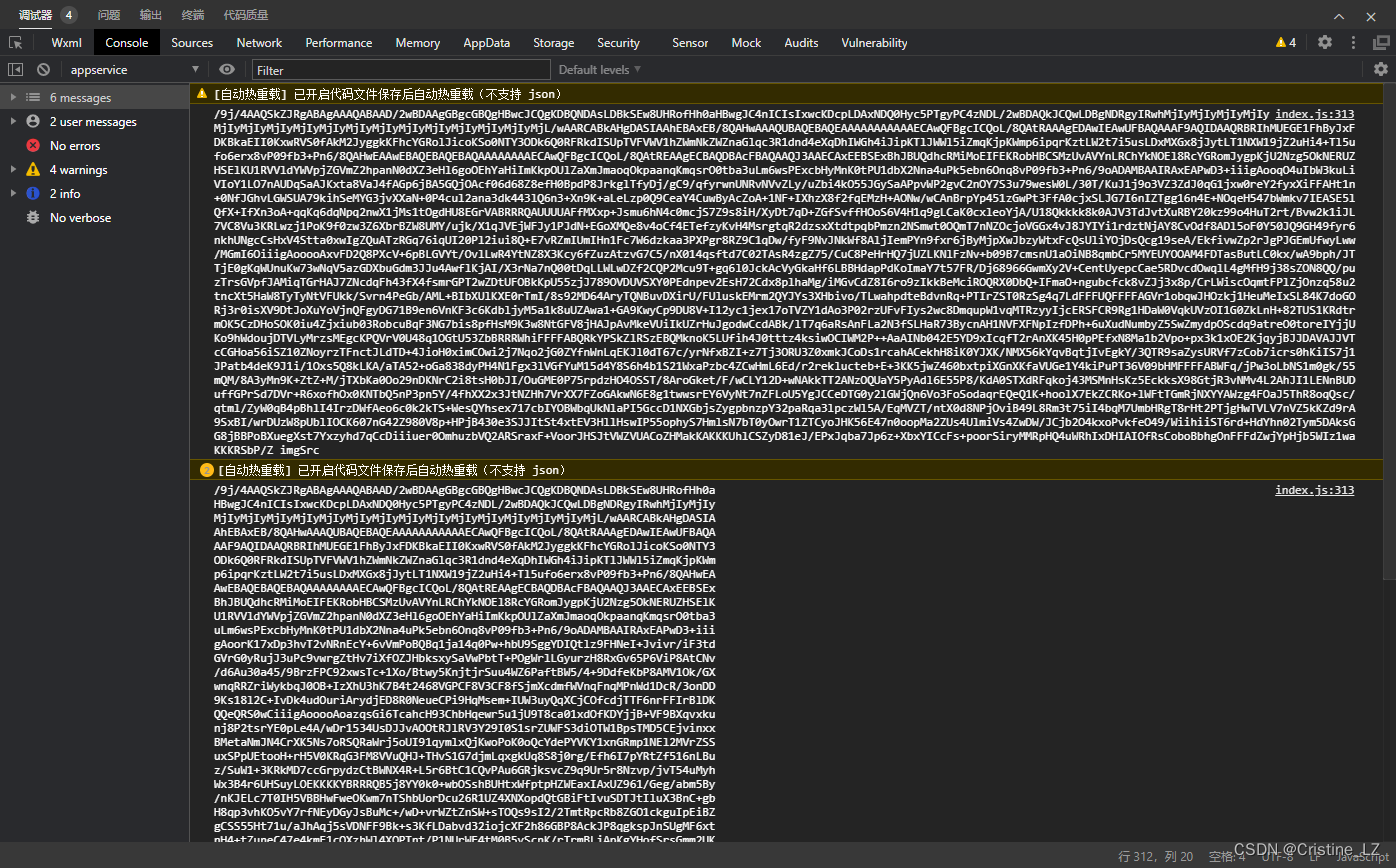This screenshot has height=868, width=1396.
Task: Open the 调试器 panel tab
Action: point(35,15)
